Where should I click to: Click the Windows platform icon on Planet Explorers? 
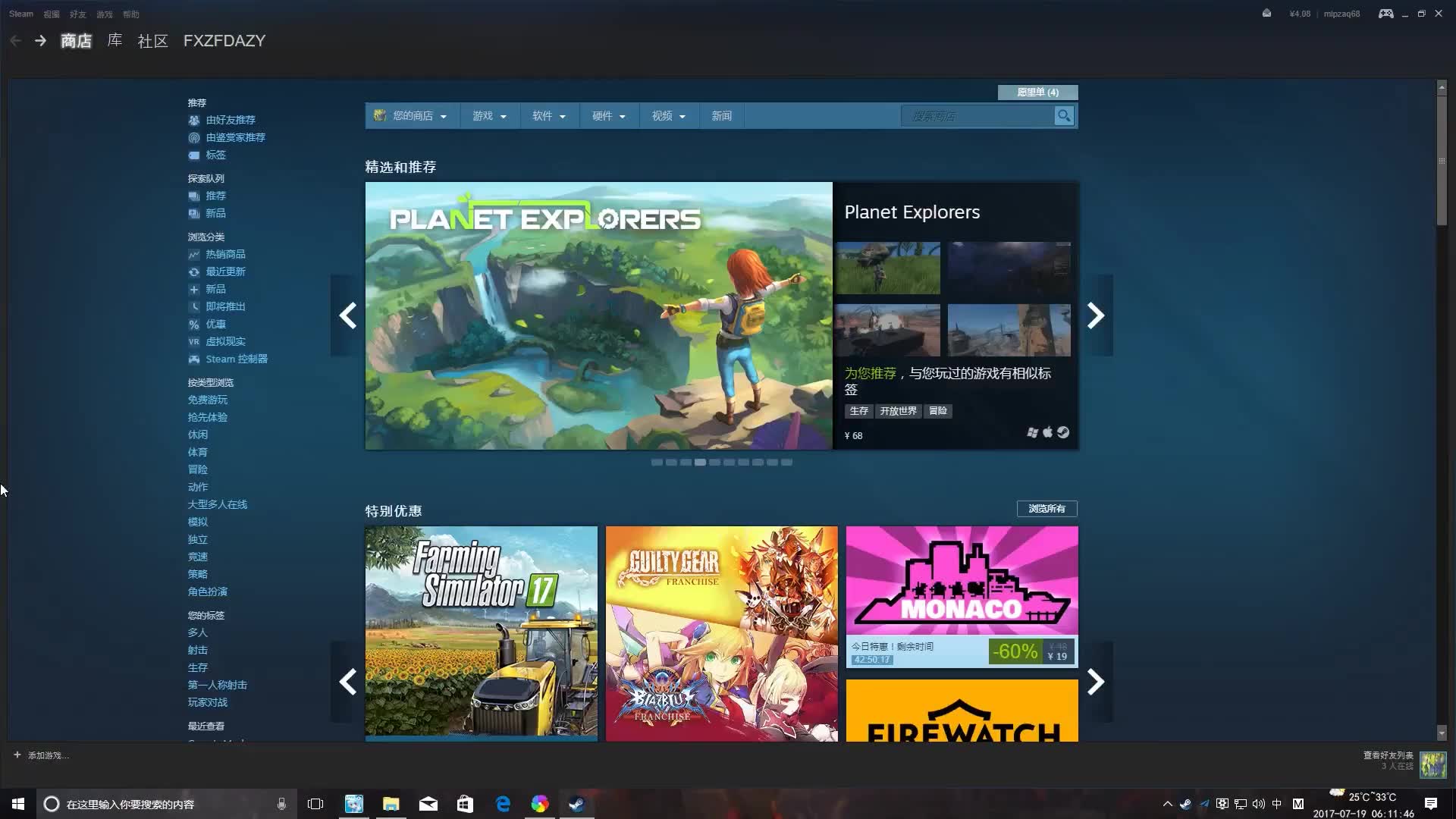pyautogui.click(x=1032, y=432)
